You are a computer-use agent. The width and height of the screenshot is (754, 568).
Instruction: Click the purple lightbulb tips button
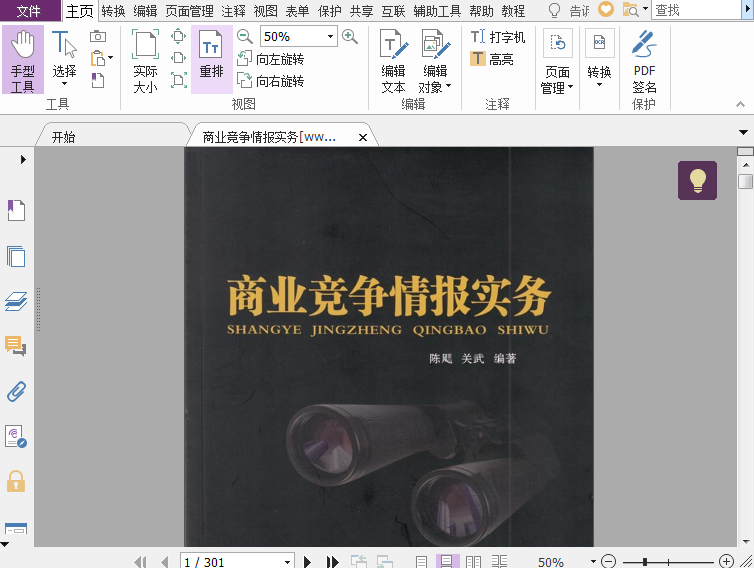(x=697, y=180)
